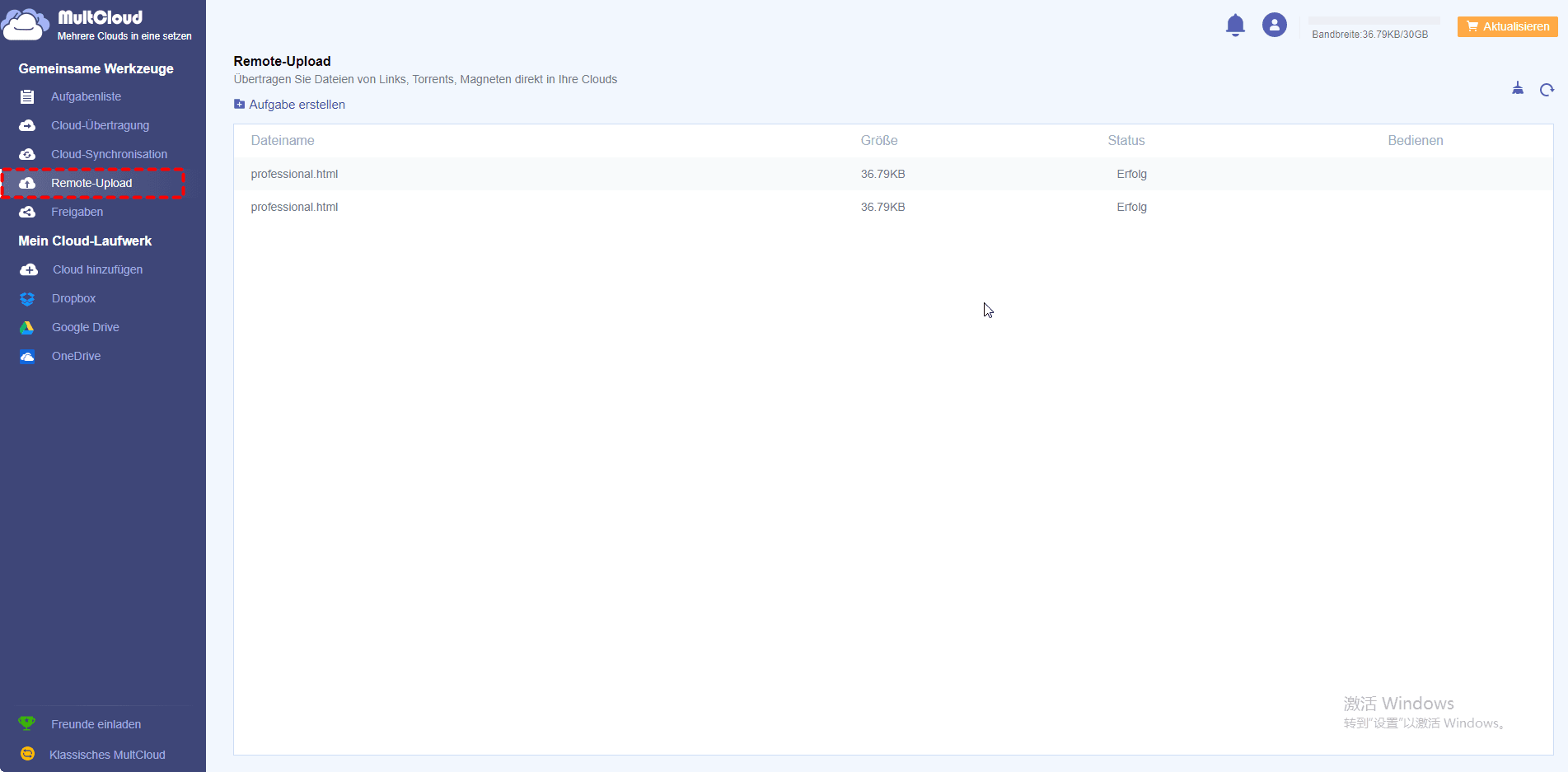
Task: Click the Aufgabenliste clipboard icon
Action: tap(27, 97)
